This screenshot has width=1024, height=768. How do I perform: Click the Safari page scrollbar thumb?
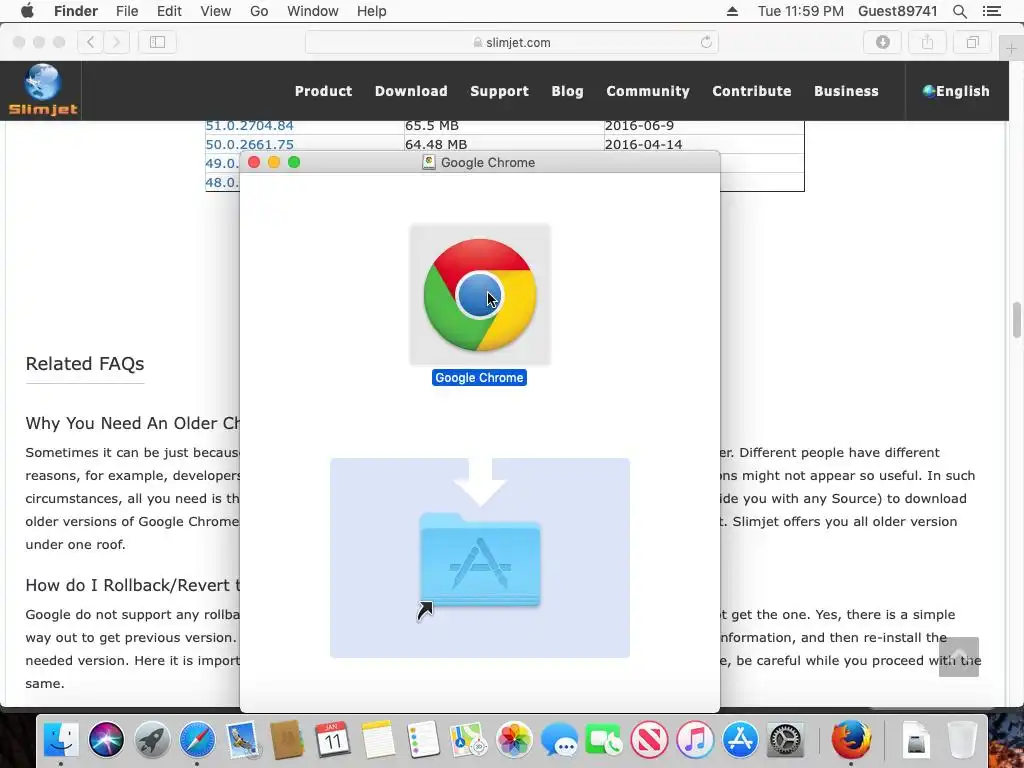pyautogui.click(x=1016, y=320)
